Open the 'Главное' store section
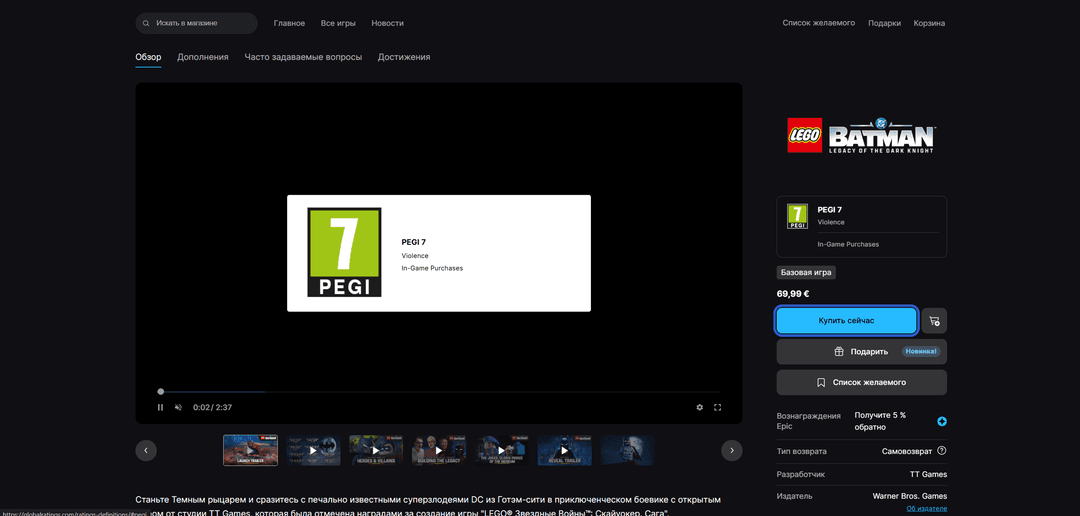The width and height of the screenshot is (1080, 516). [289, 23]
